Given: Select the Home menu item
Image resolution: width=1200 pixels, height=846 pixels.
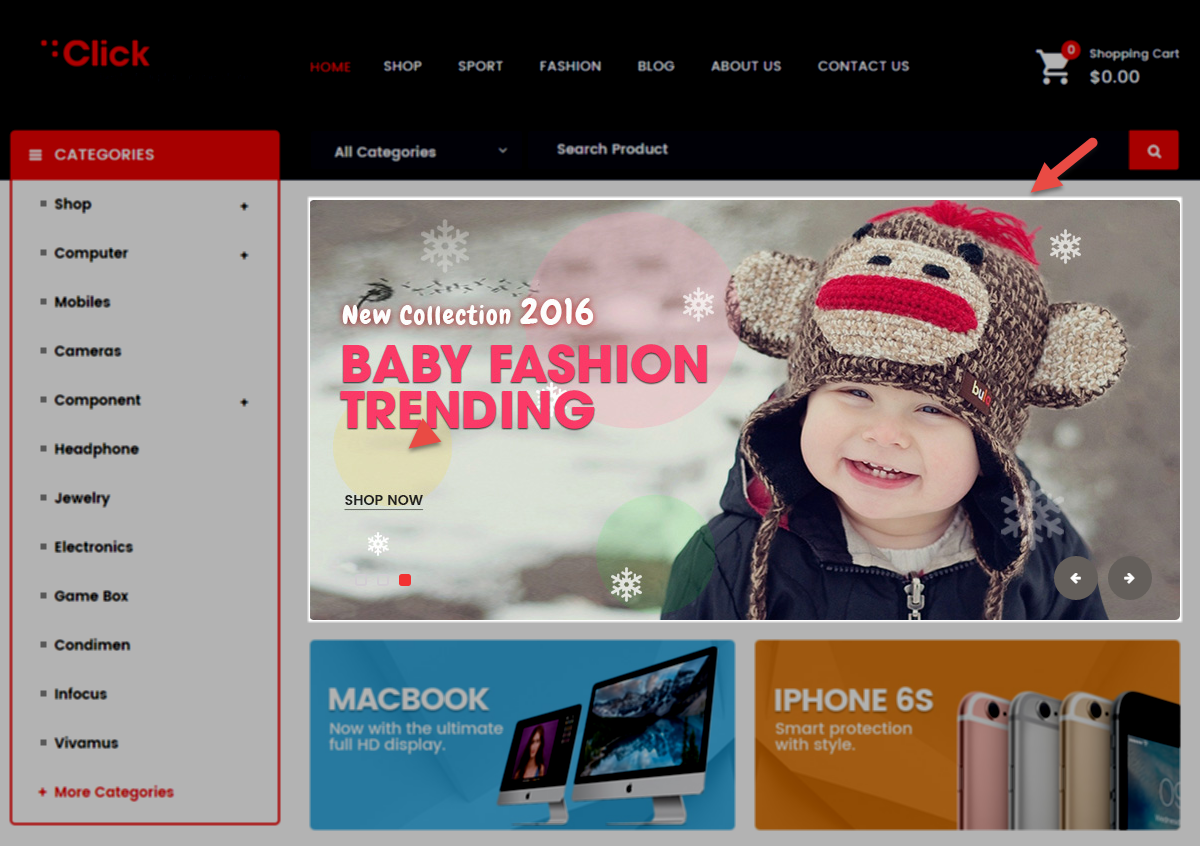Looking at the screenshot, I should pos(330,67).
